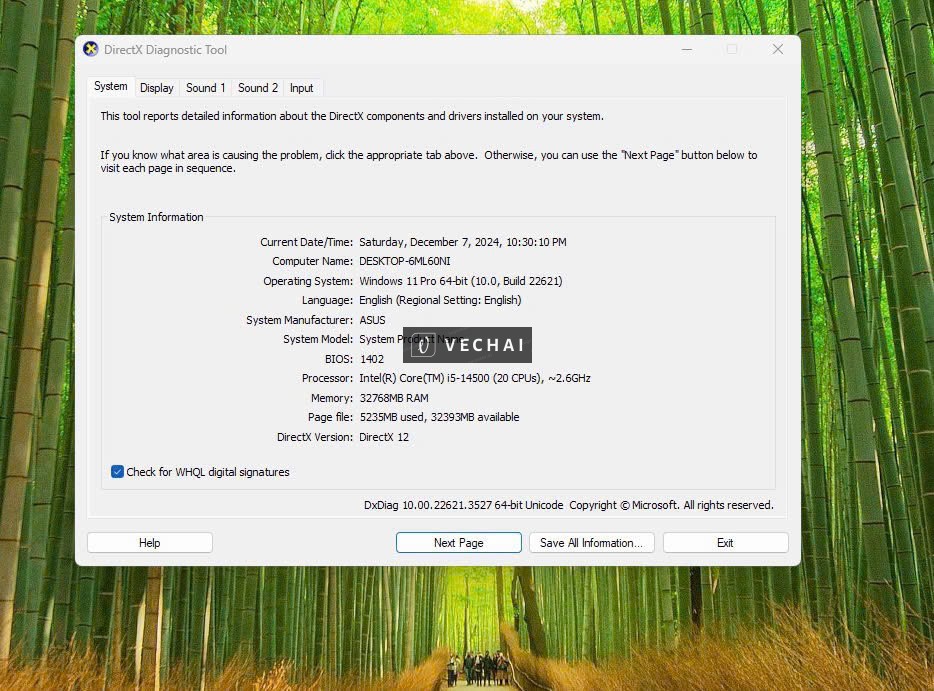This screenshot has width=934, height=691.
Task: Click the Memory value 32768MB RAM
Action: coord(394,398)
